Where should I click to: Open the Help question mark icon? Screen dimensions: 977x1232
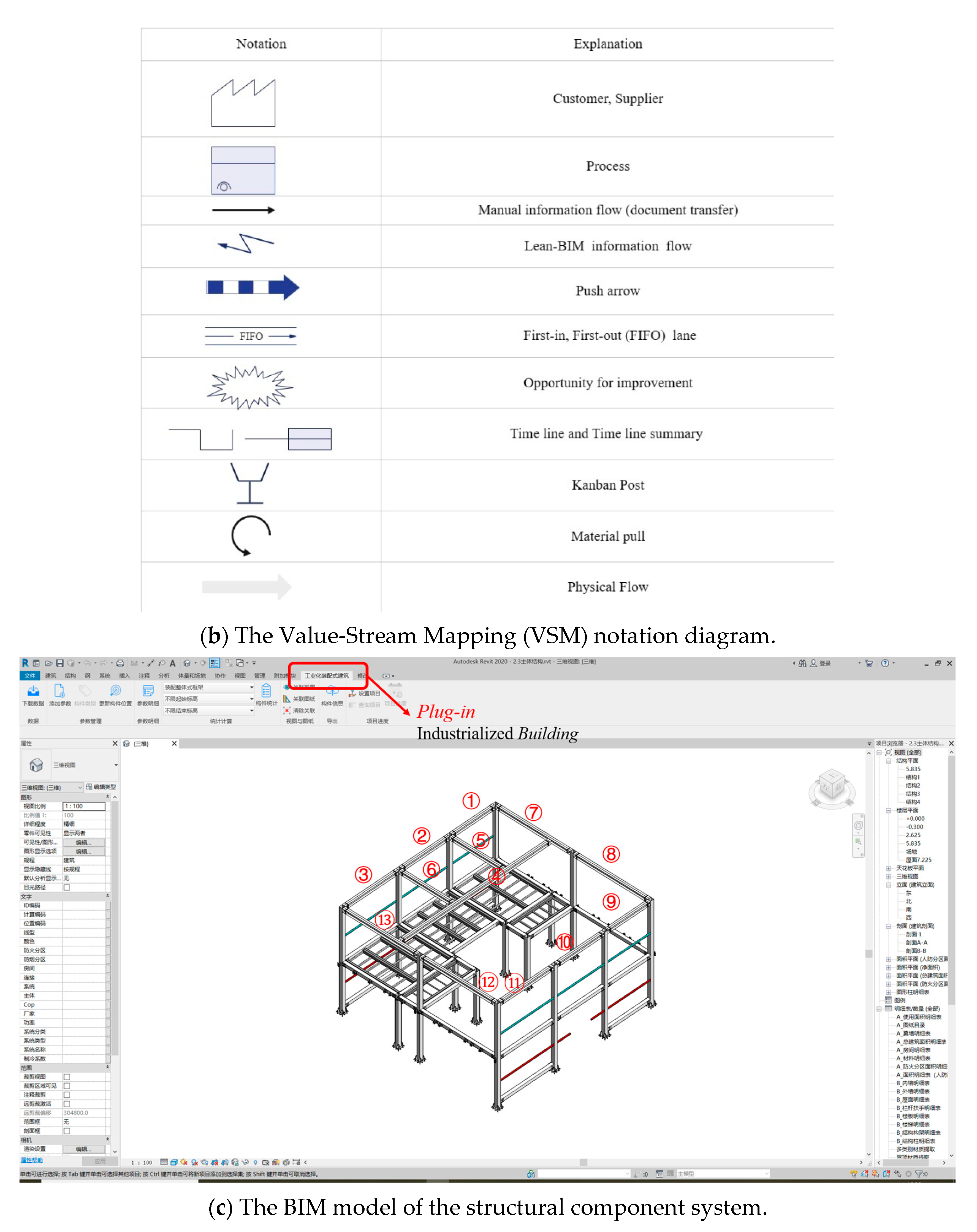pyautogui.click(x=885, y=663)
